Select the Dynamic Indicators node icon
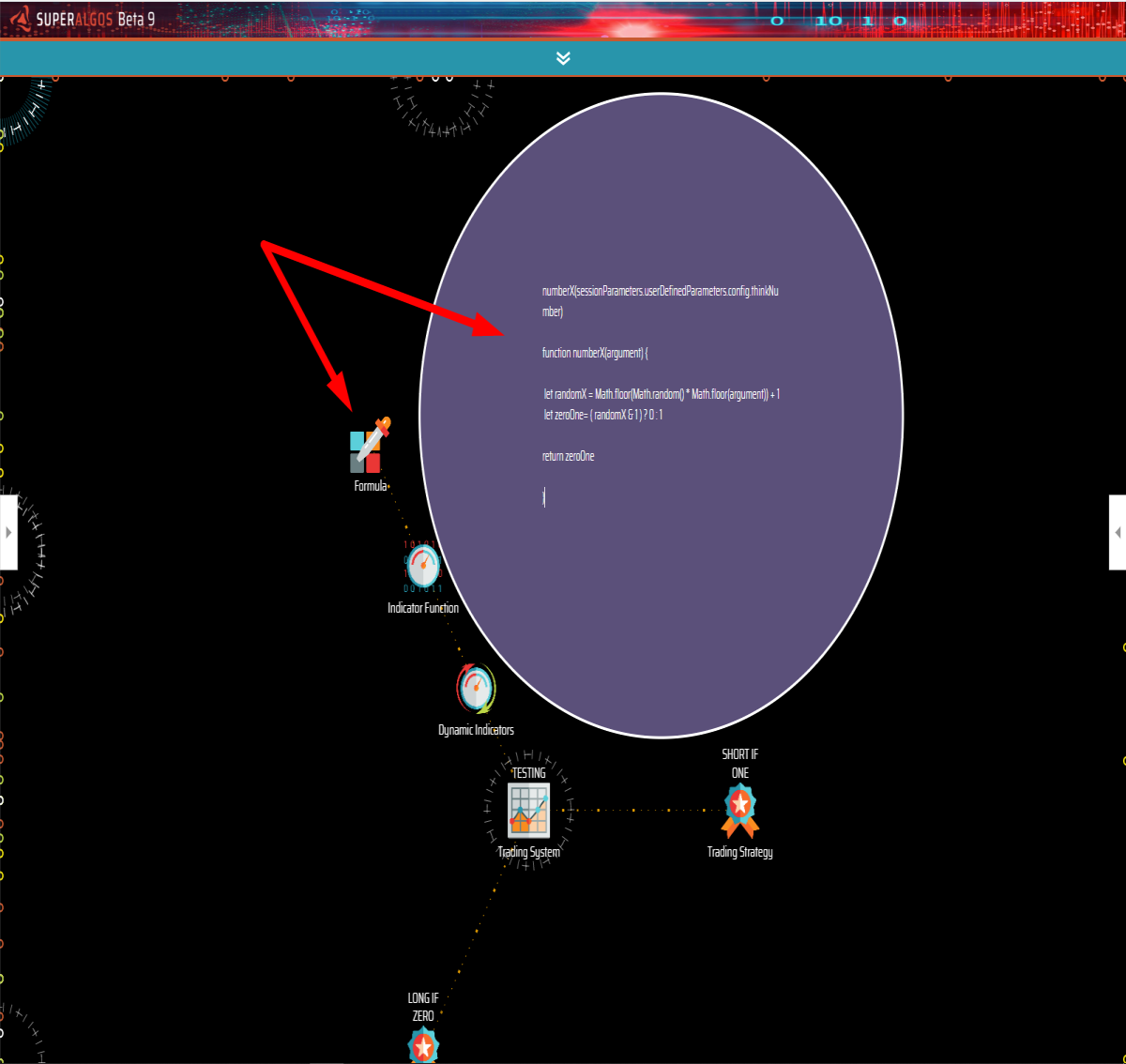 476,689
